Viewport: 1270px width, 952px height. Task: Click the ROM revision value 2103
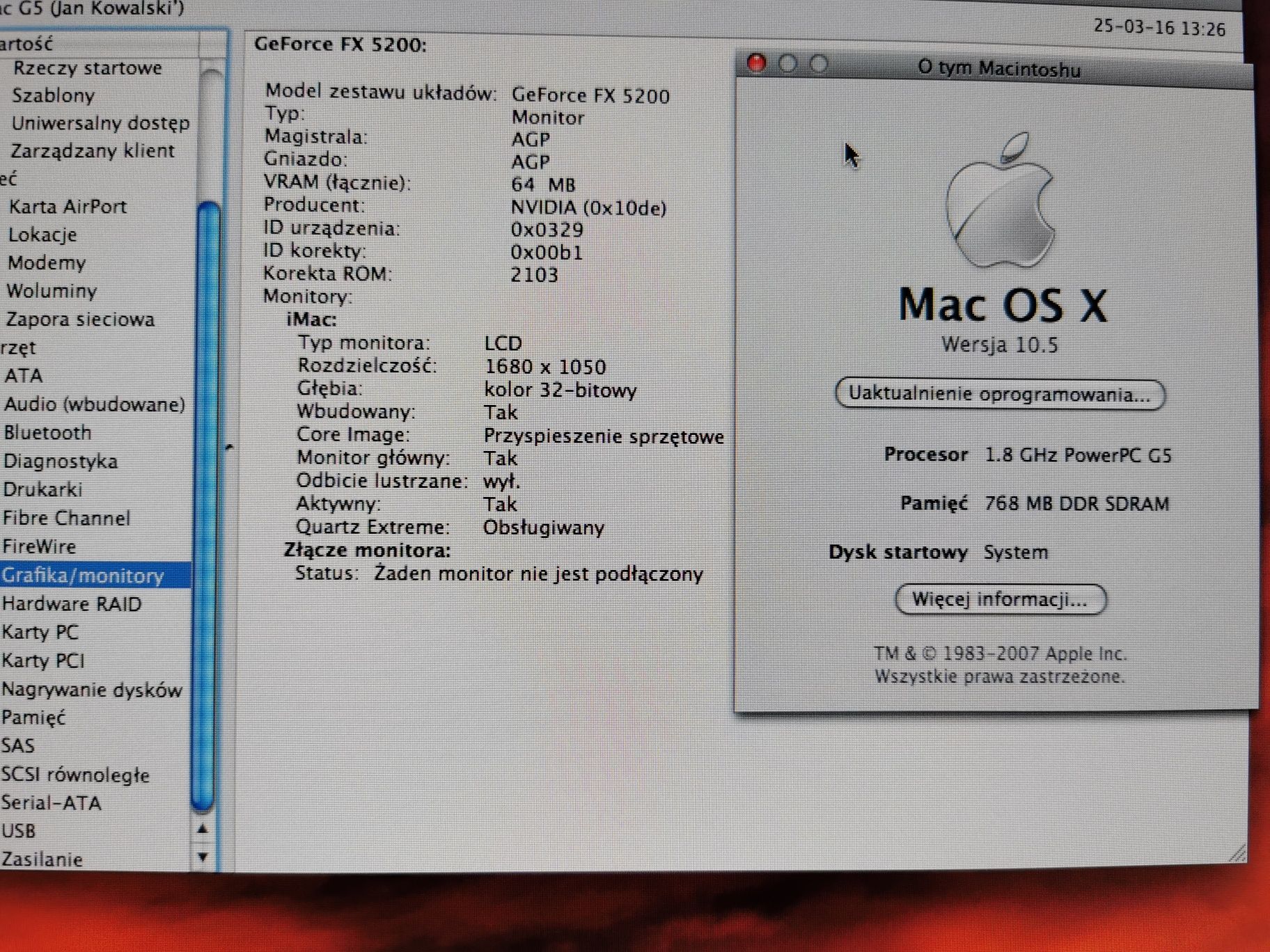534,275
